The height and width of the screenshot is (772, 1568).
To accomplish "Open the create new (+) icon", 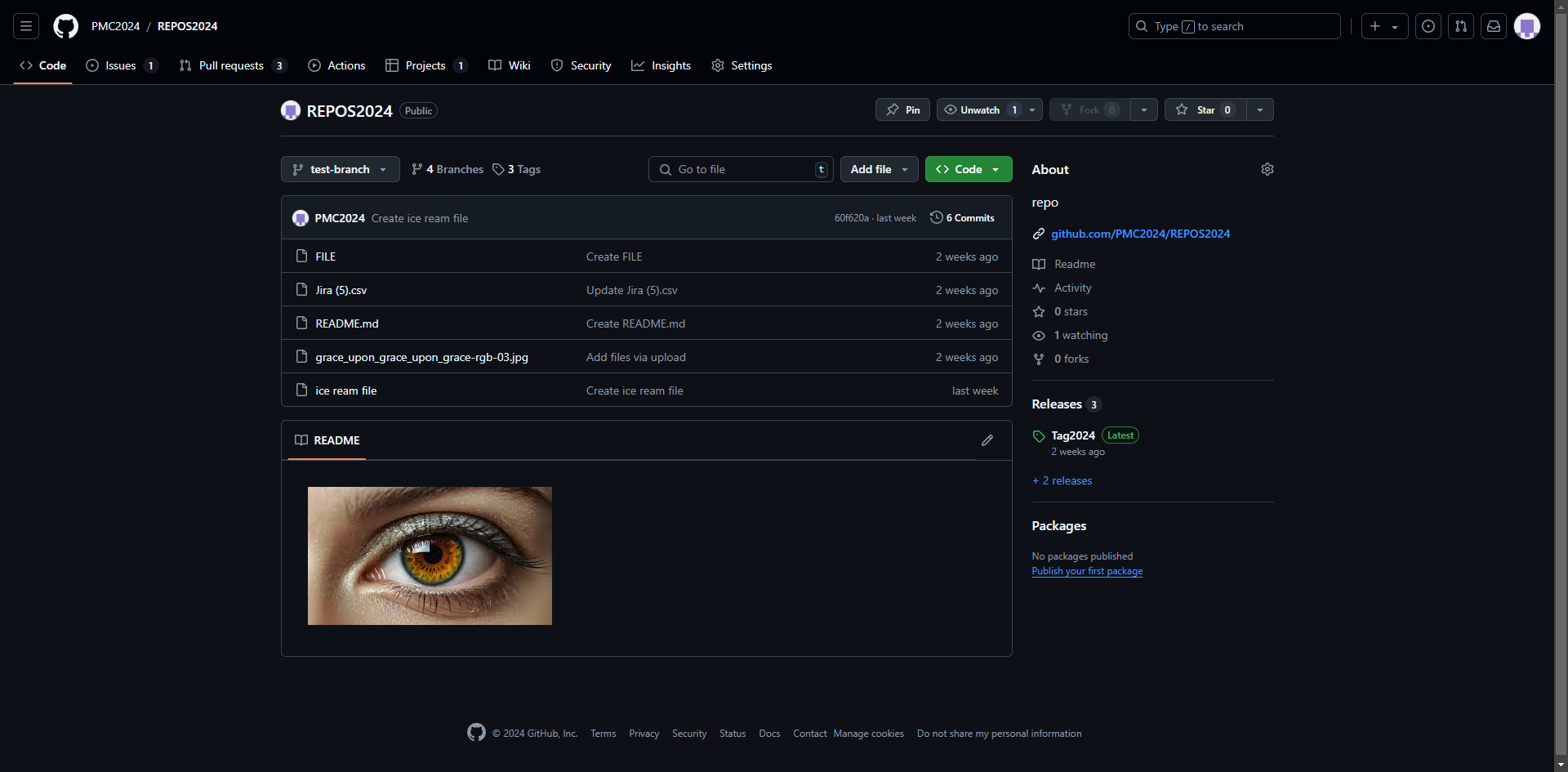I will [1374, 25].
